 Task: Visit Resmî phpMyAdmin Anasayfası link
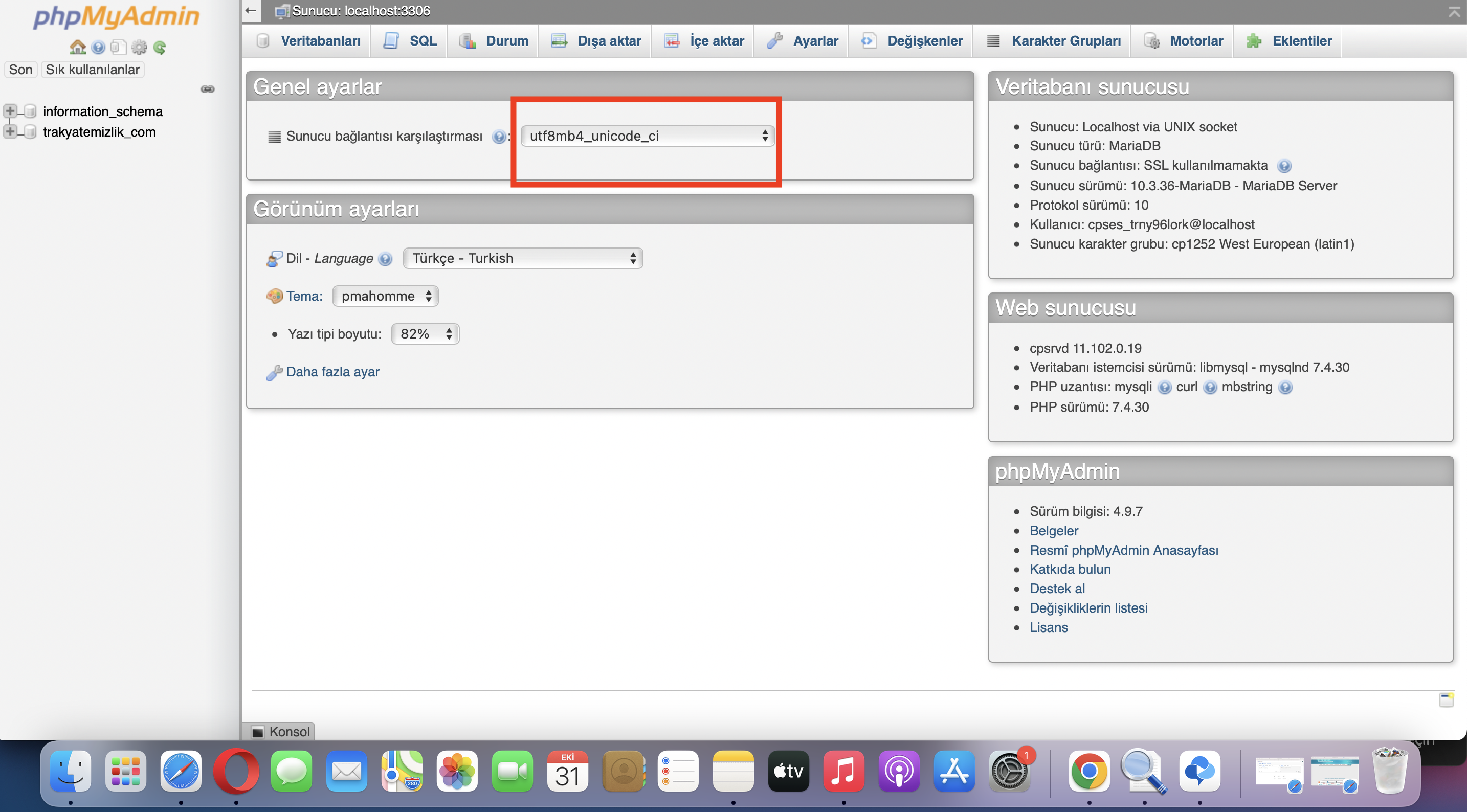[1124, 551]
